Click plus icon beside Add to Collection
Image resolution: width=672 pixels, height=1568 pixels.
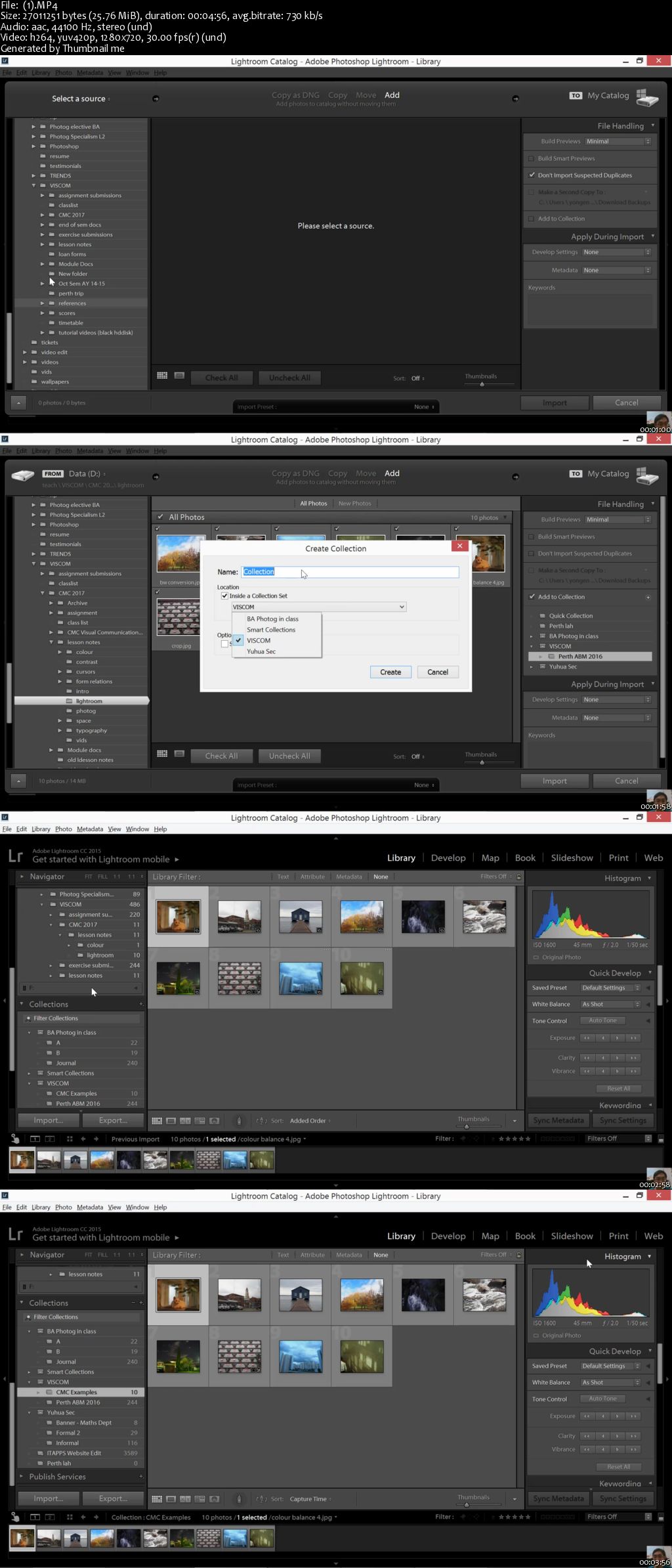(648, 597)
